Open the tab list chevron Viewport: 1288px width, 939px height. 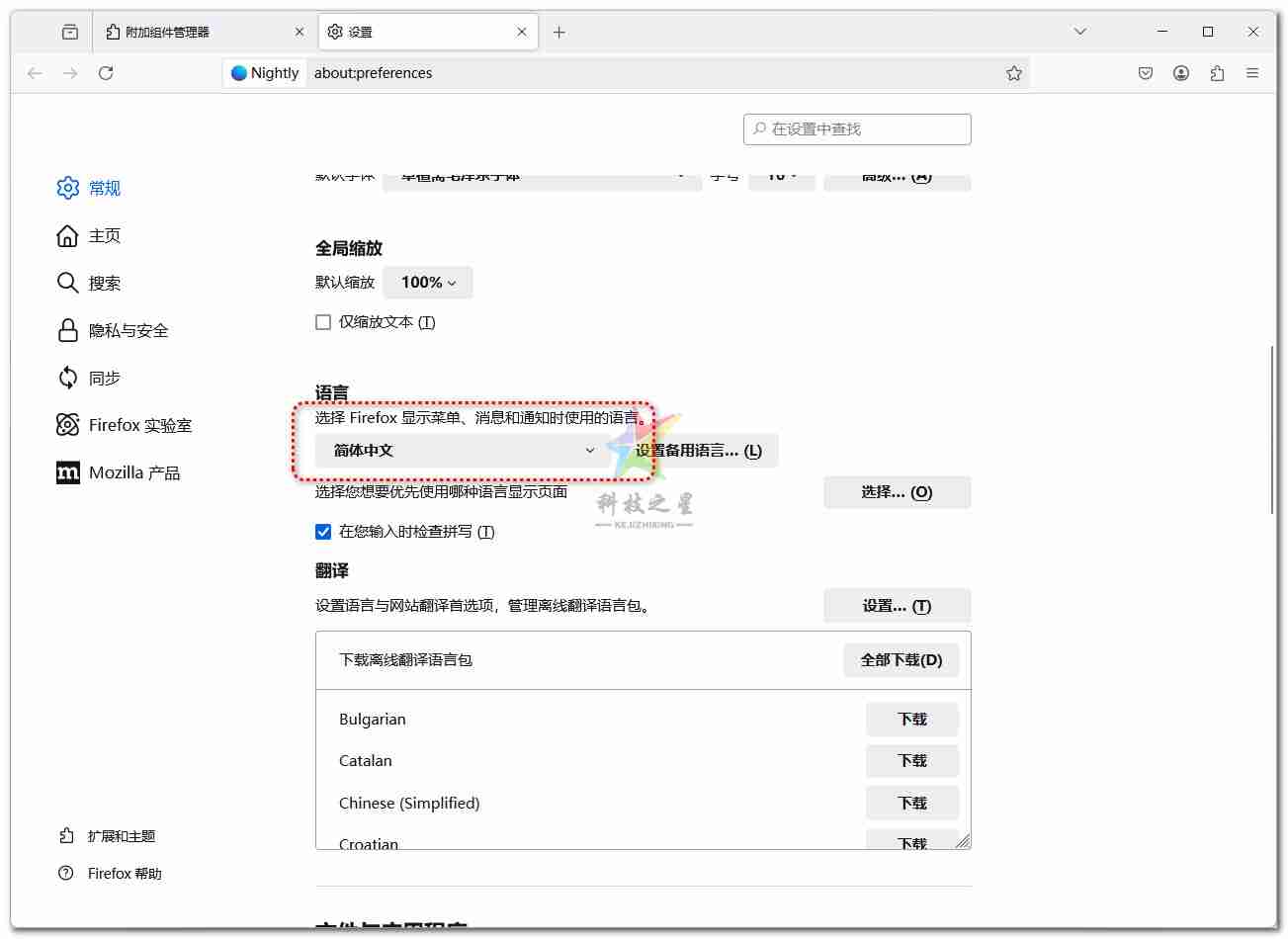pyautogui.click(x=1079, y=32)
